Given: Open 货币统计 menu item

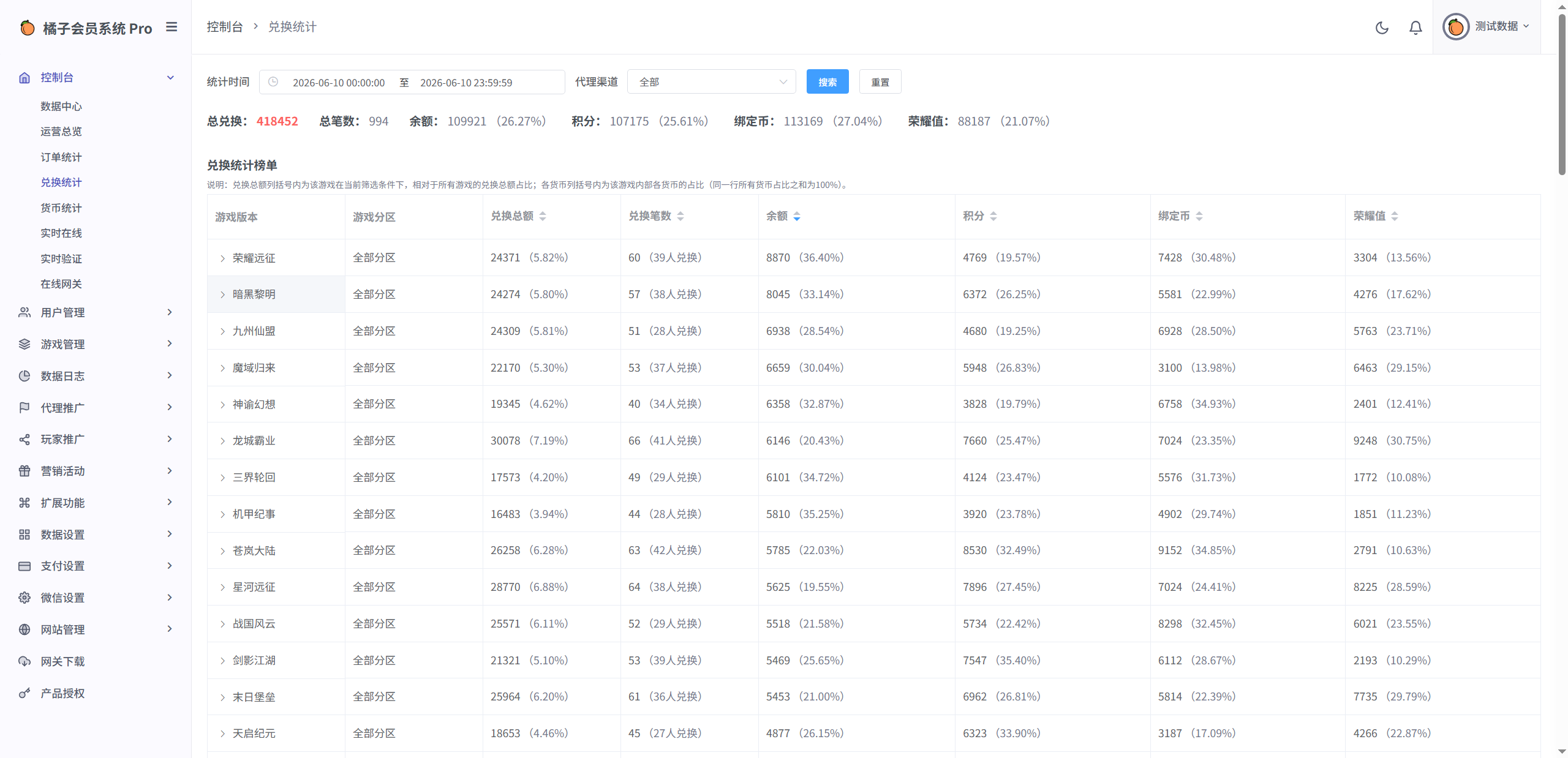Looking at the screenshot, I should (x=61, y=208).
